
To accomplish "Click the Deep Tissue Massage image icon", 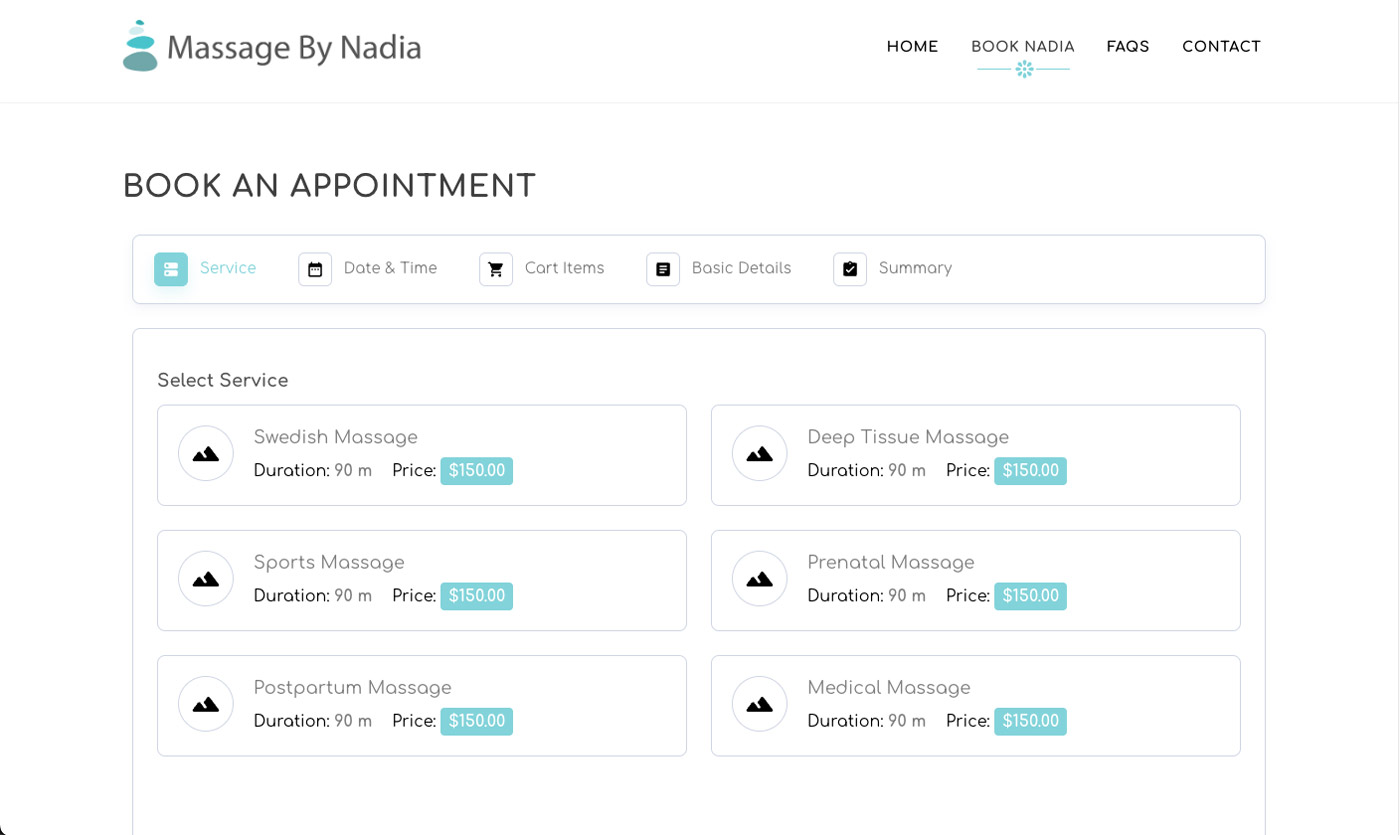I will (x=758, y=453).
